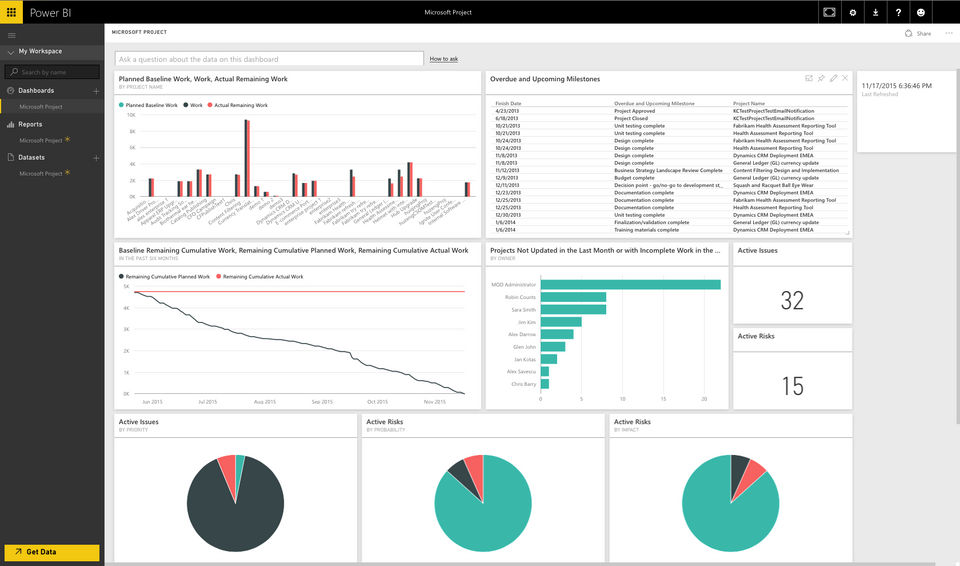Screen dimensions: 960x566
Task: Collapse the My Workspace chevron
Action: [10, 52]
